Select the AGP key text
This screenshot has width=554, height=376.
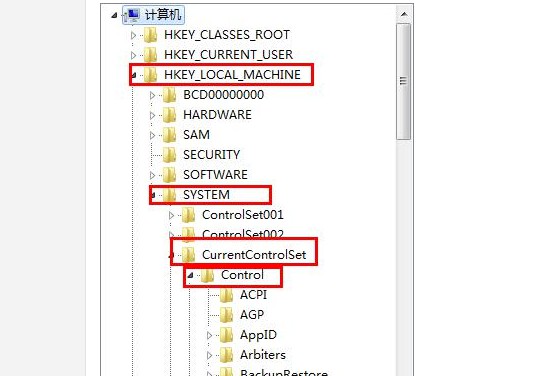(x=252, y=315)
